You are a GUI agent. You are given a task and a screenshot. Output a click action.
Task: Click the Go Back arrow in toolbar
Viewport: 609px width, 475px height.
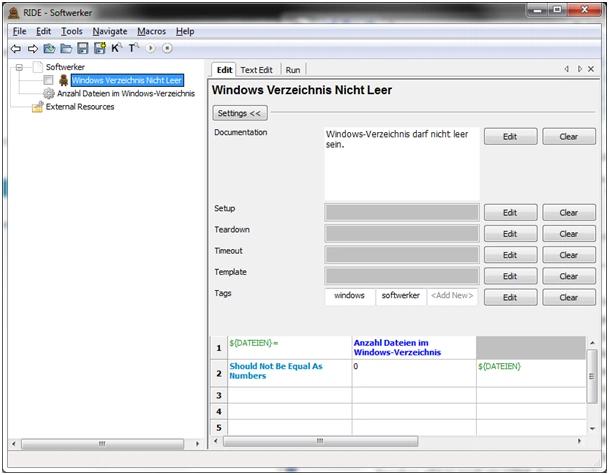pyautogui.click(x=16, y=47)
